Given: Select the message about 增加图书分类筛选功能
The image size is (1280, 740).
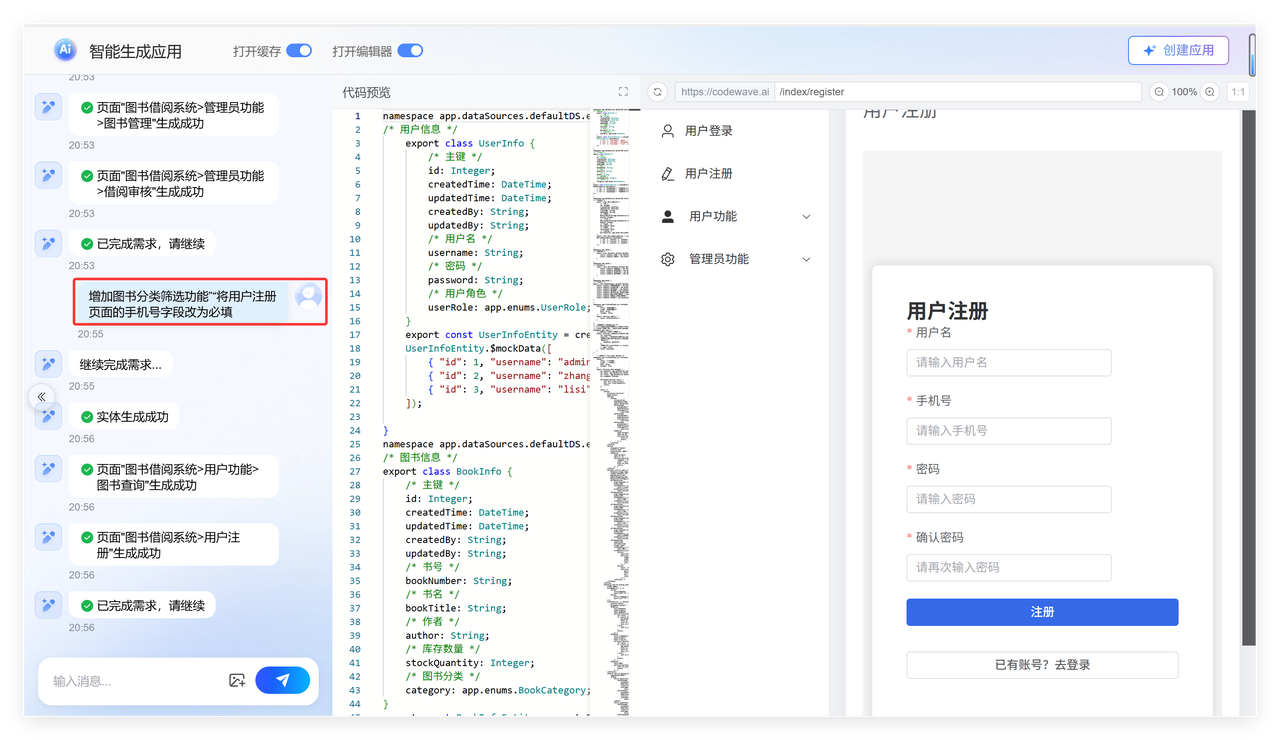Looking at the screenshot, I should tap(184, 304).
